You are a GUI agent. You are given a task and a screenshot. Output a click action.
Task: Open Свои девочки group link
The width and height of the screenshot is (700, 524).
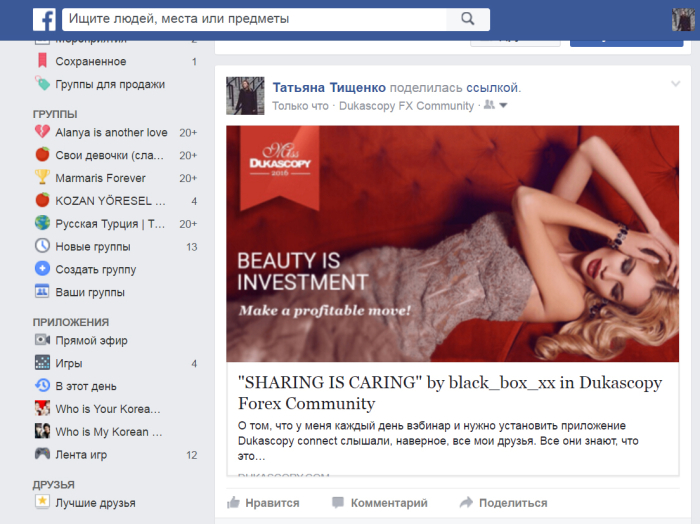[x=109, y=155]
